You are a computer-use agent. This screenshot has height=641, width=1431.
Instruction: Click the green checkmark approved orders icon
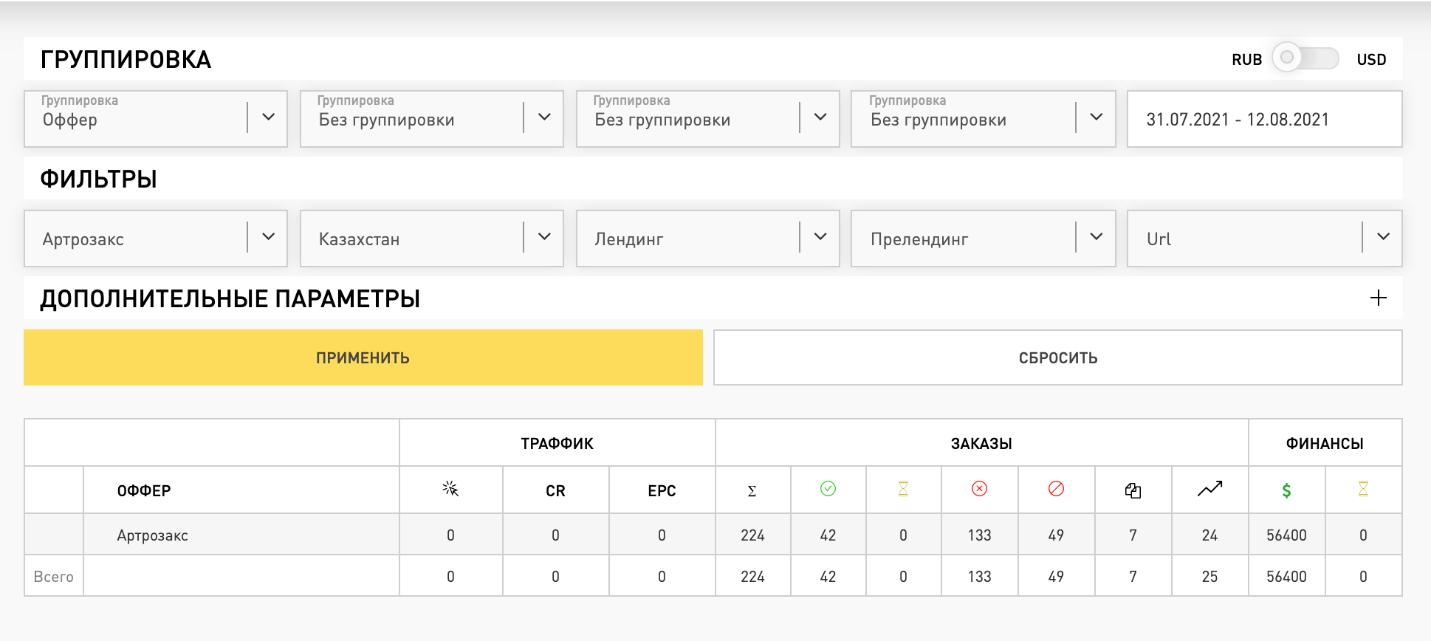tap(828, 489)
